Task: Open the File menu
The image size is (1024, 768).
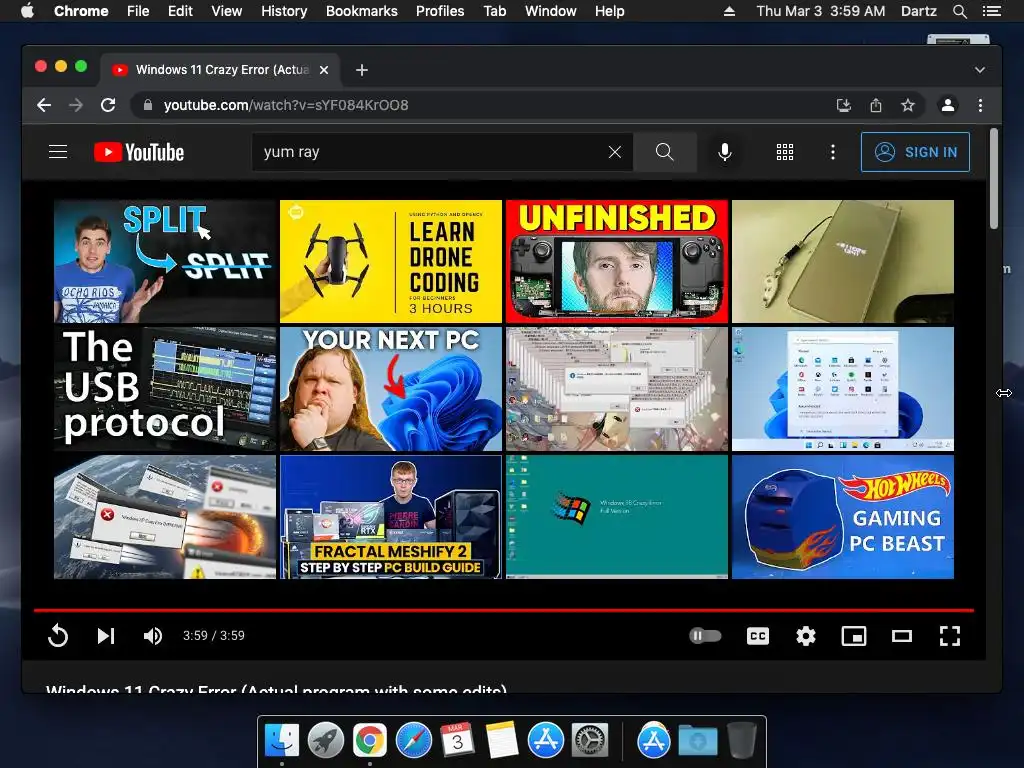Action: [x=138, y=11]
